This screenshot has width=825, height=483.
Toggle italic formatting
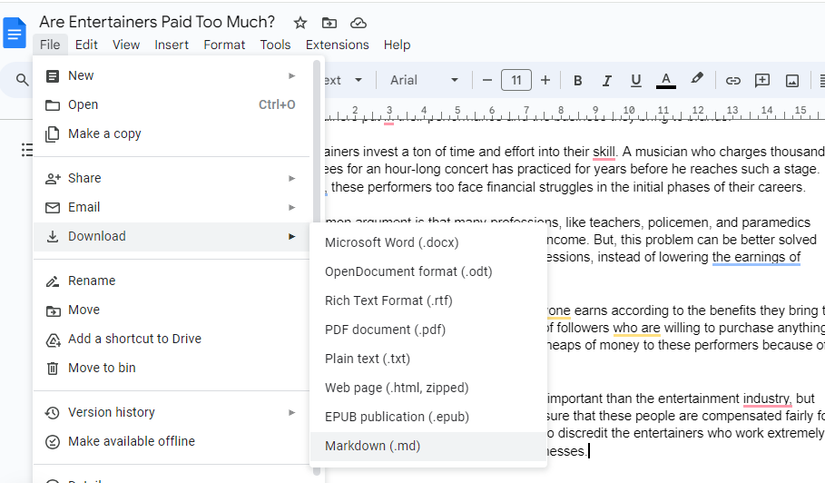(x=606, y=80)
